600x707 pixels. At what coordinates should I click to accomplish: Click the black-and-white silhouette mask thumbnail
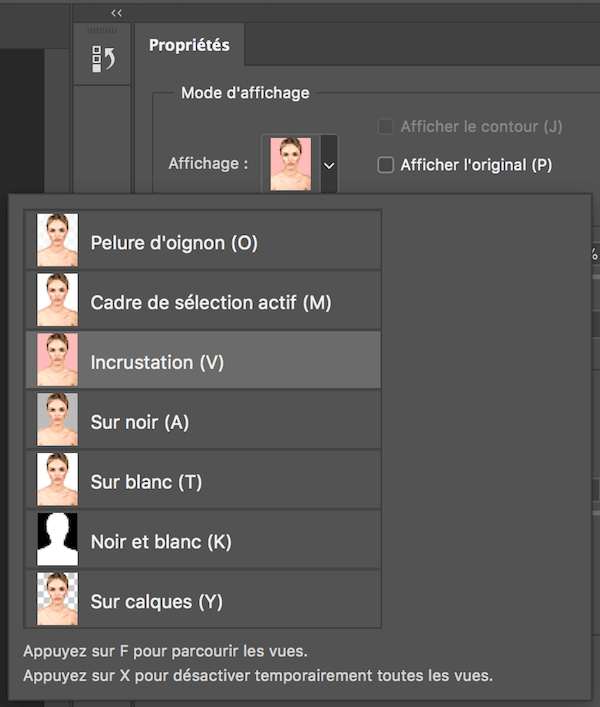pos(57,540)
